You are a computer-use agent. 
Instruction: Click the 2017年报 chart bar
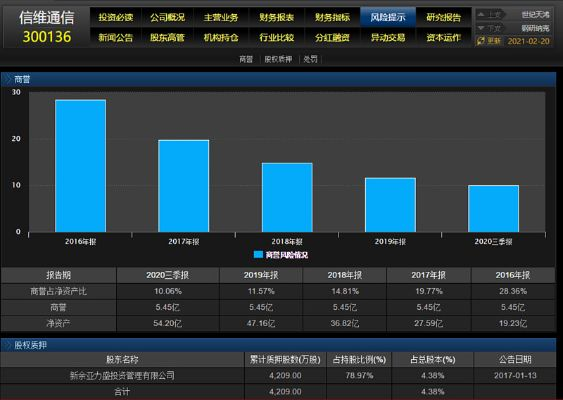click(183, 186)
